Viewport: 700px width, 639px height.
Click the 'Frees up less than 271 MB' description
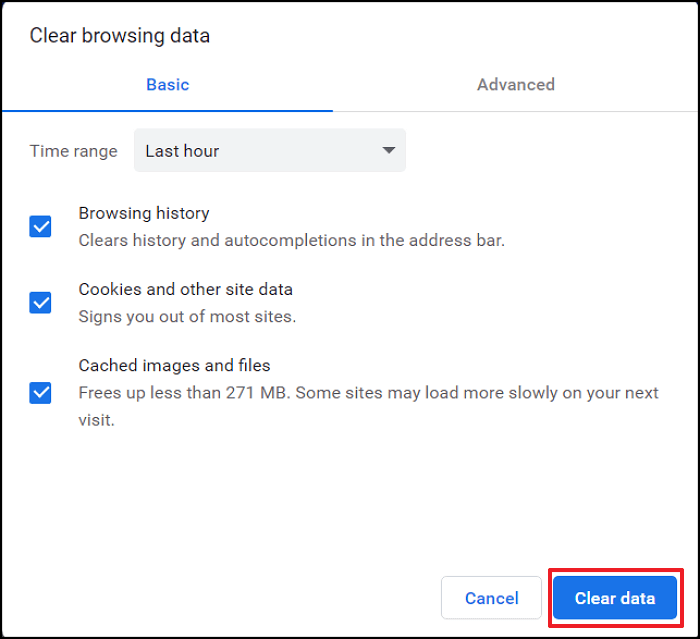click(368, 393)
